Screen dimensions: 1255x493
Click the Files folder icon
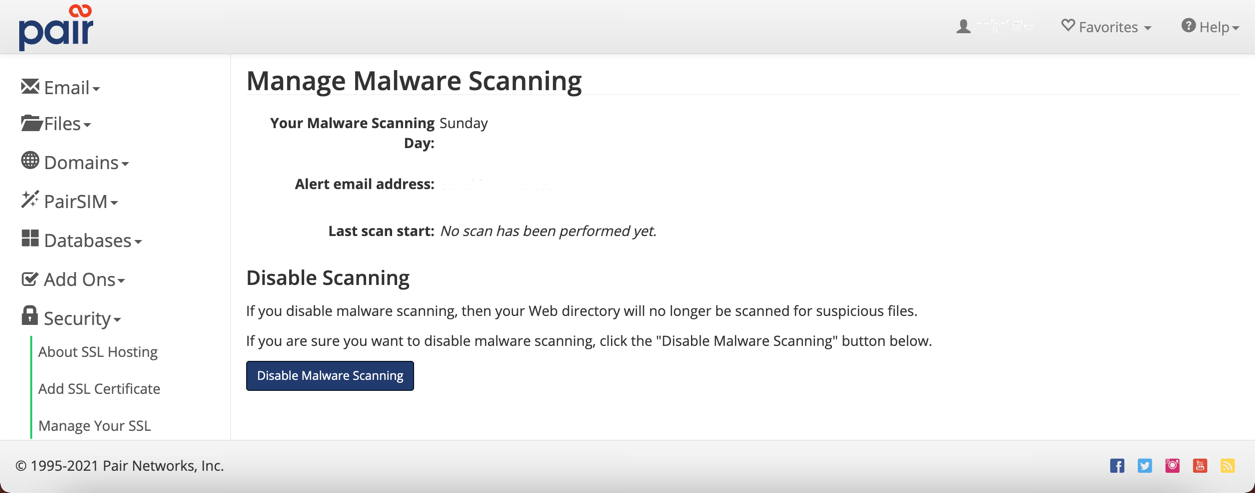31,123
